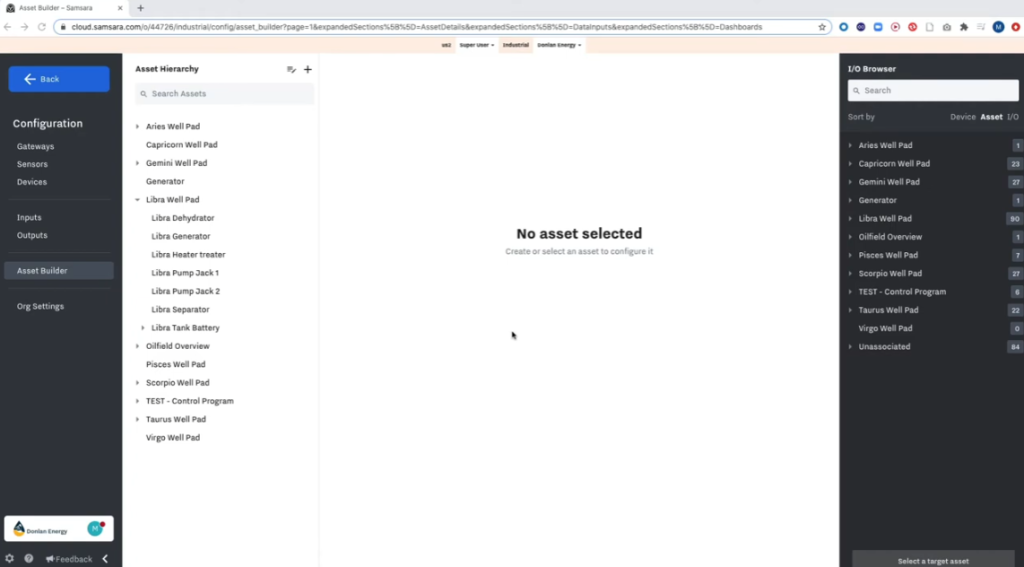1024x567 pixels.
Task: Click the user avatar in the Donlan Energy card
Action: (x=96, y=528)
